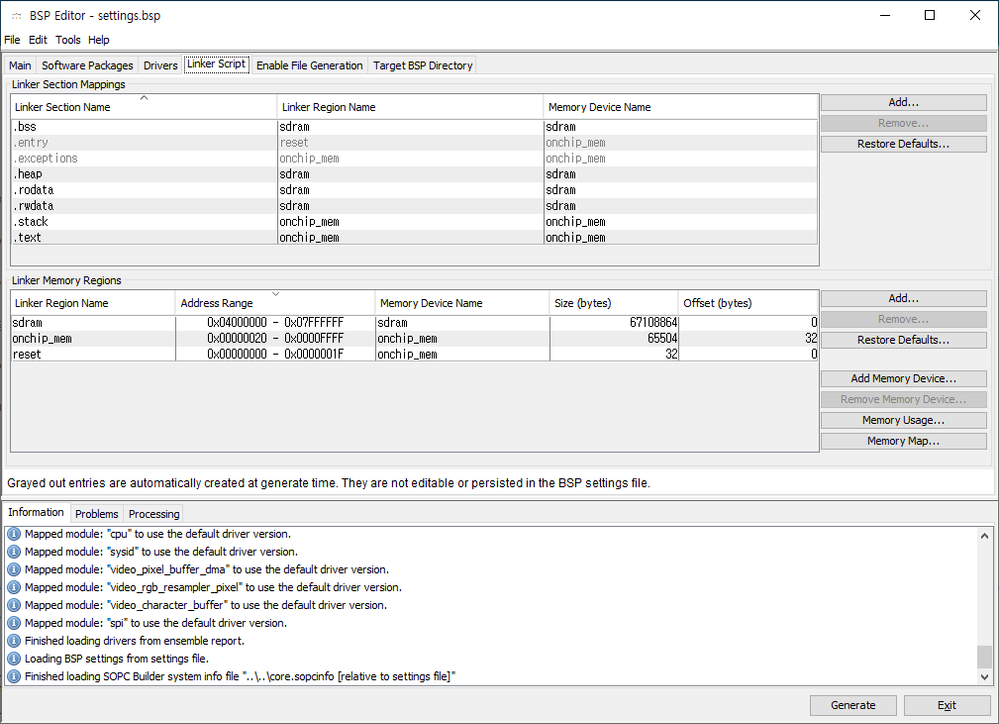Select the .stack section row

point(414,222)
